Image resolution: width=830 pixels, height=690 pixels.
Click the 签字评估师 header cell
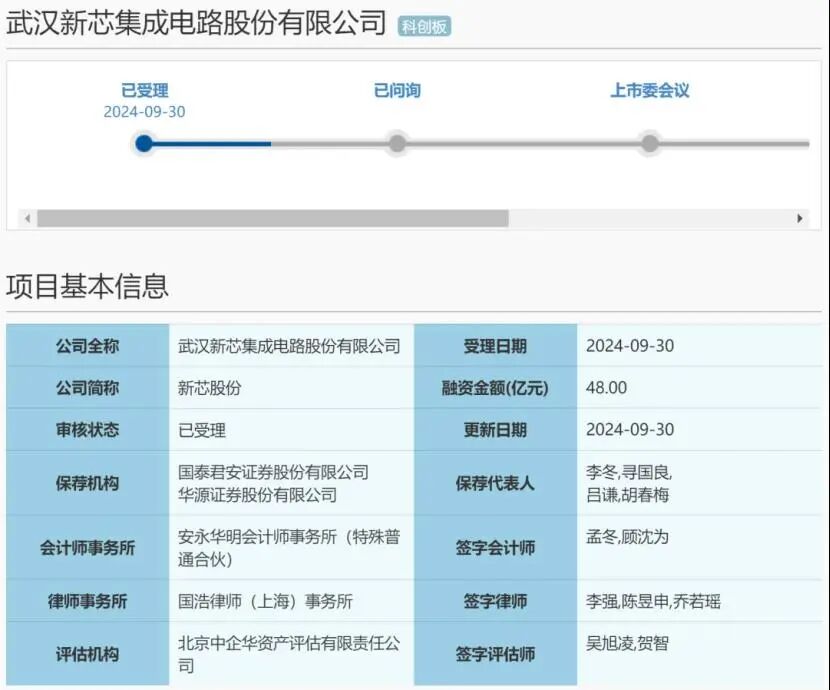click(x=495, y=655)
